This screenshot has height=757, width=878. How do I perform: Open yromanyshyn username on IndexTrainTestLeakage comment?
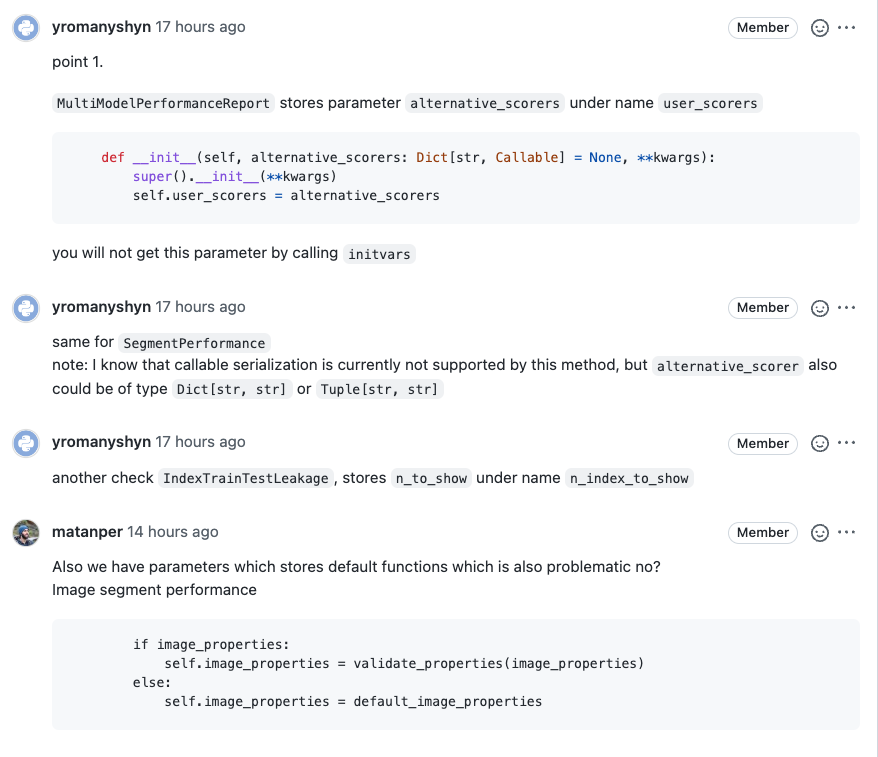pyautogui.click(x=101, y=442)
